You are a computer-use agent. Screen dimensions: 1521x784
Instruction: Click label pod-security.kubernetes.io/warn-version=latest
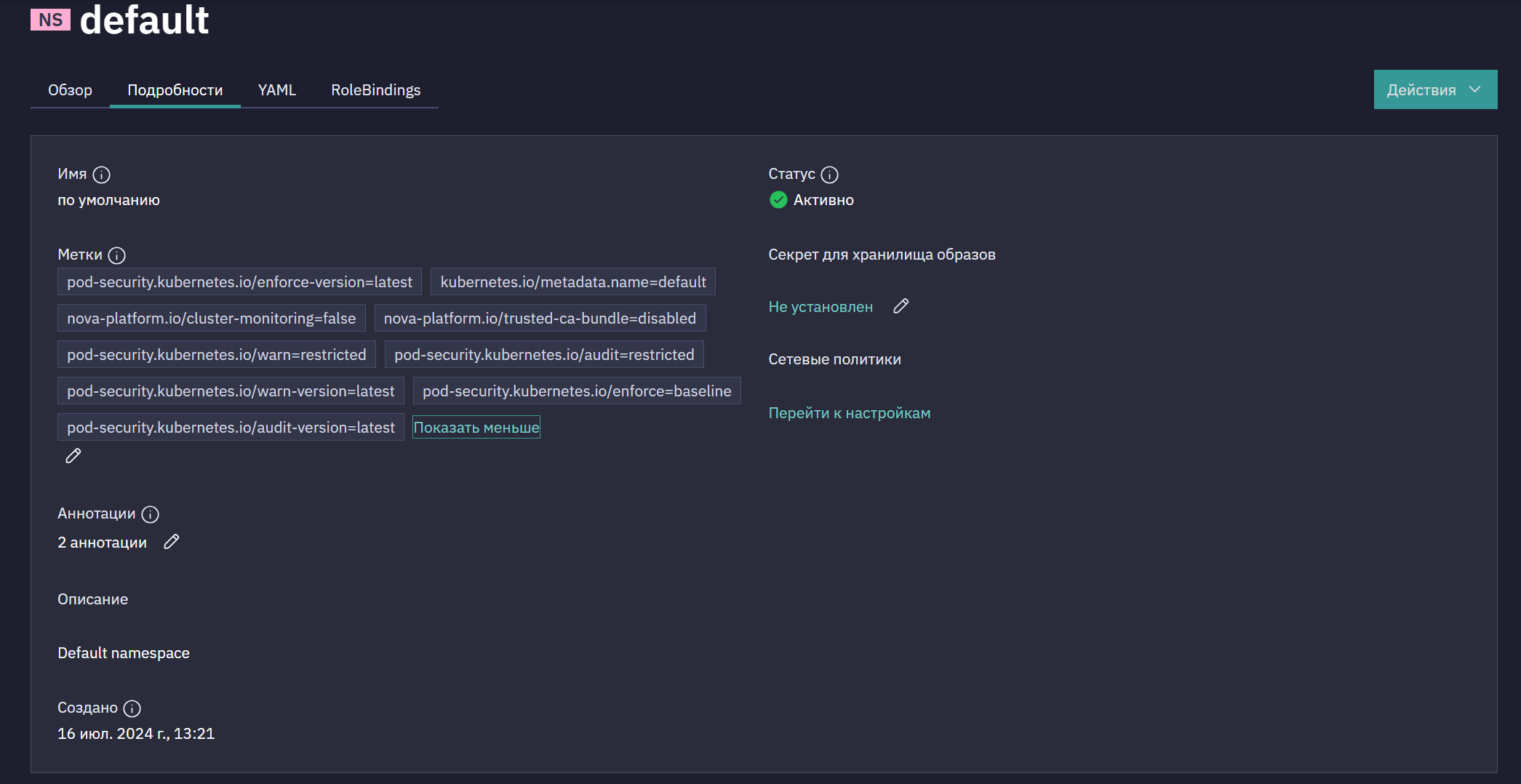coord(231,391)
